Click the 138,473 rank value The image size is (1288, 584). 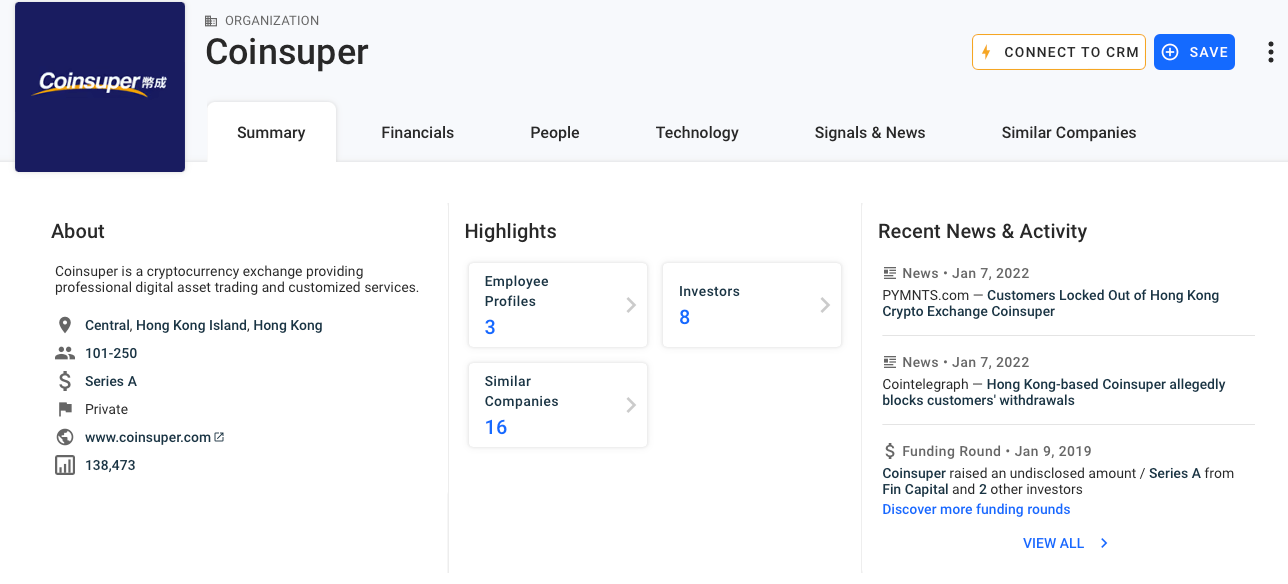(110, 465)
